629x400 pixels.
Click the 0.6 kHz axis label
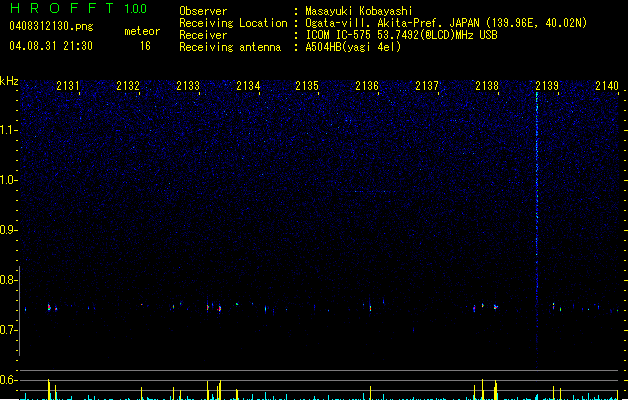click(x=8, y=380)
